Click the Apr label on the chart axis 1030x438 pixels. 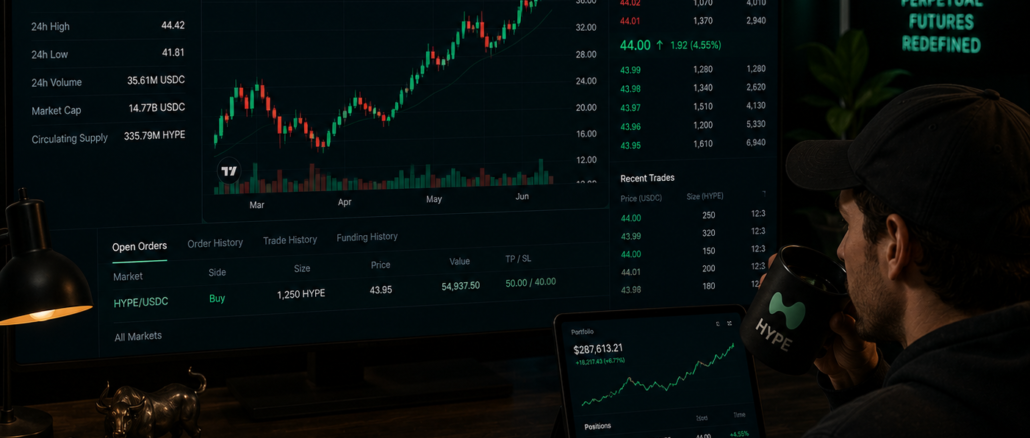click(345, 202)
